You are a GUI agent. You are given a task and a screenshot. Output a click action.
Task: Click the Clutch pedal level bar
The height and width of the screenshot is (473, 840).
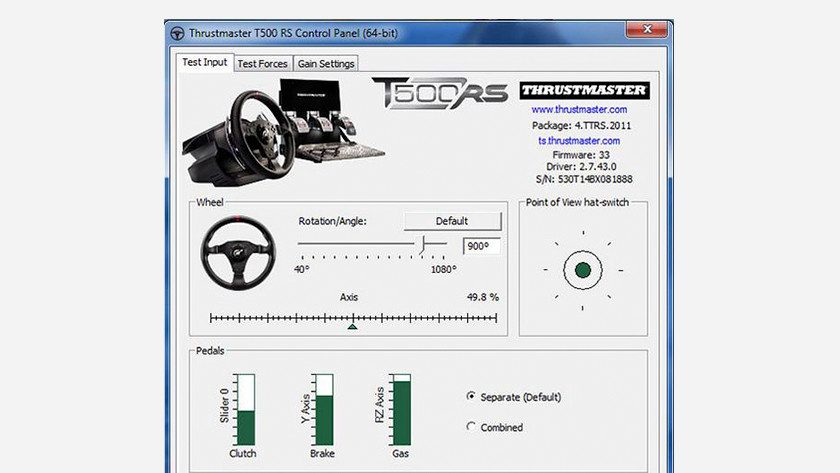[246, 410]
